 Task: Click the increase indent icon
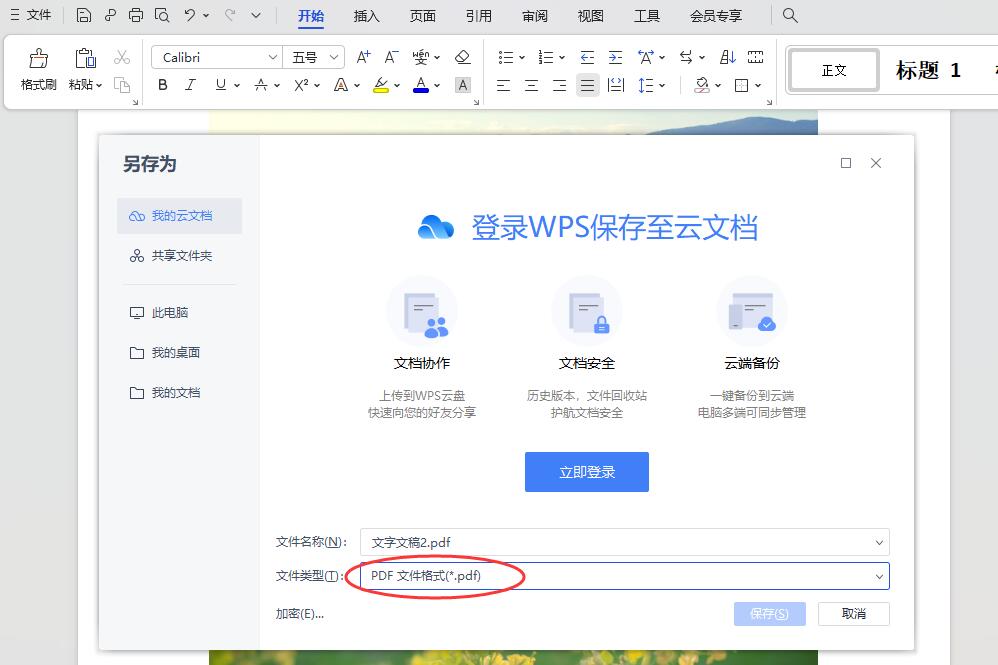[x=615, y=57]
